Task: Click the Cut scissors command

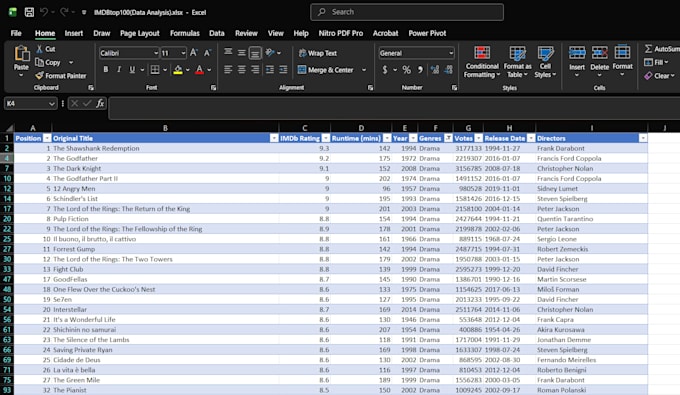Action: pos(46,49)
